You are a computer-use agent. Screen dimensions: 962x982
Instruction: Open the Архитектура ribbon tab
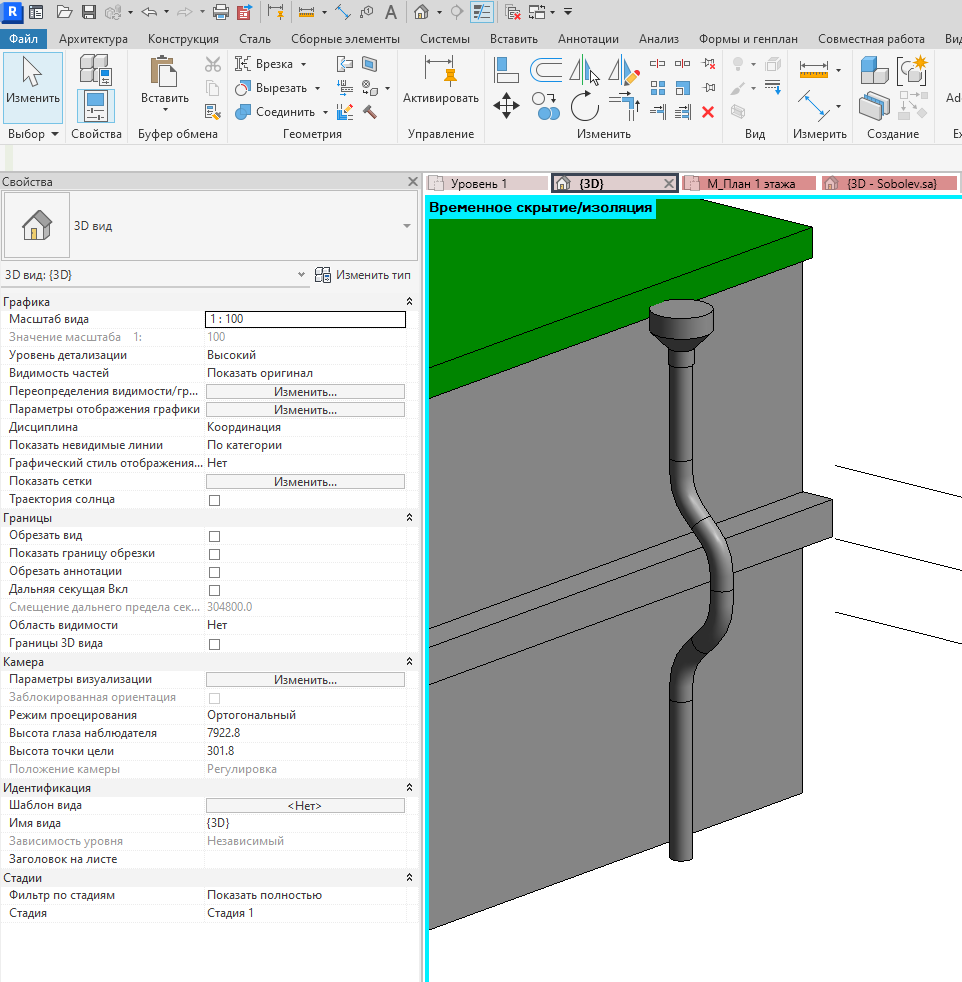[x=93, y=39]
